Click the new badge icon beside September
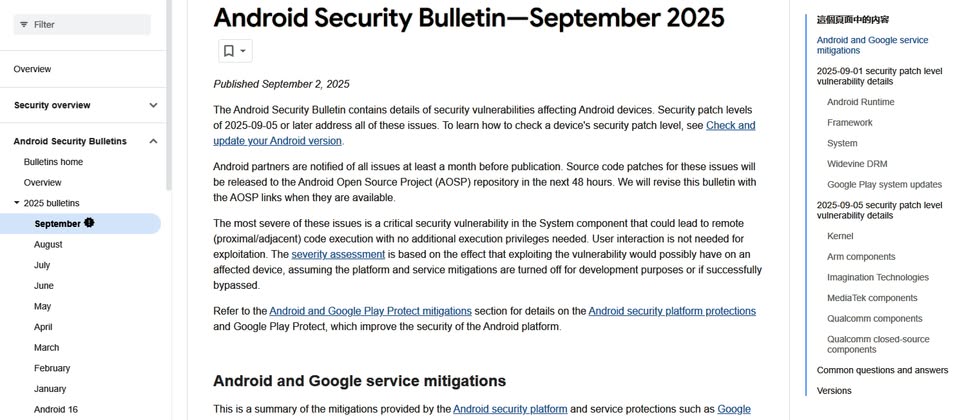 [x=89, y=223]
